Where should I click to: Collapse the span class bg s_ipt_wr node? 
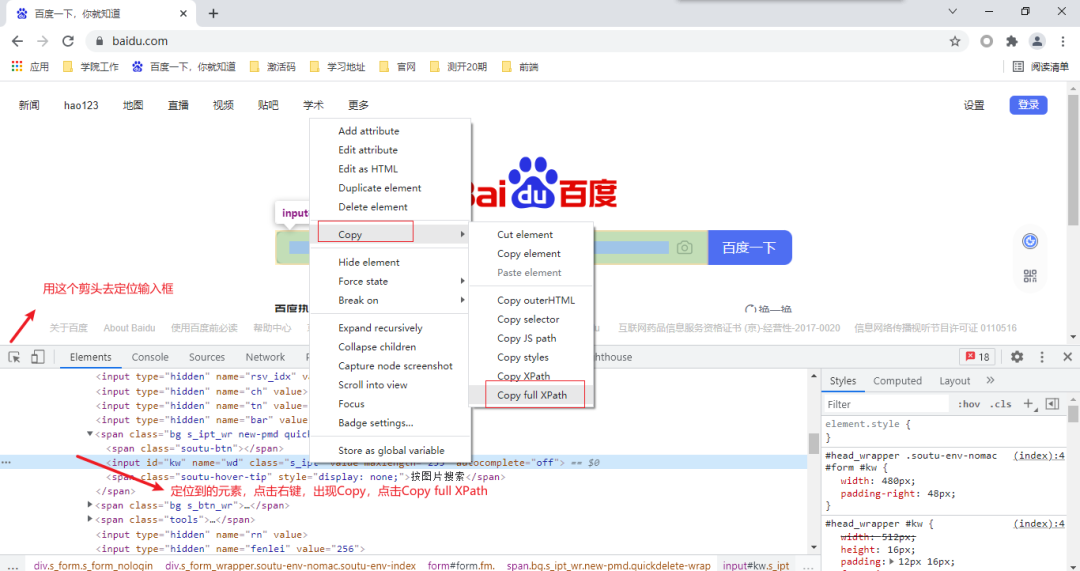click(x=90, y=434)
